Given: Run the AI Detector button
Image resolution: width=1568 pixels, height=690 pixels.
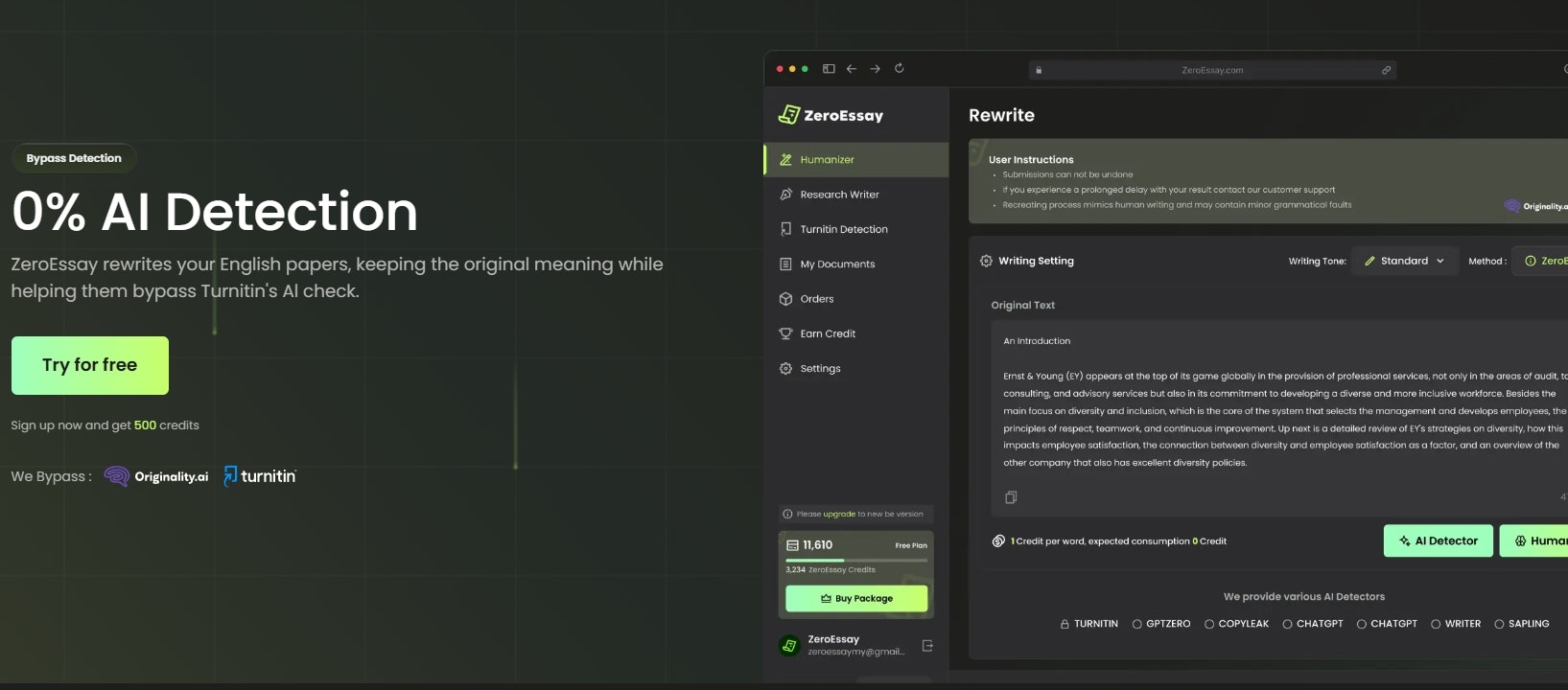Looking at the screenshot, I should click(1439, 540).
